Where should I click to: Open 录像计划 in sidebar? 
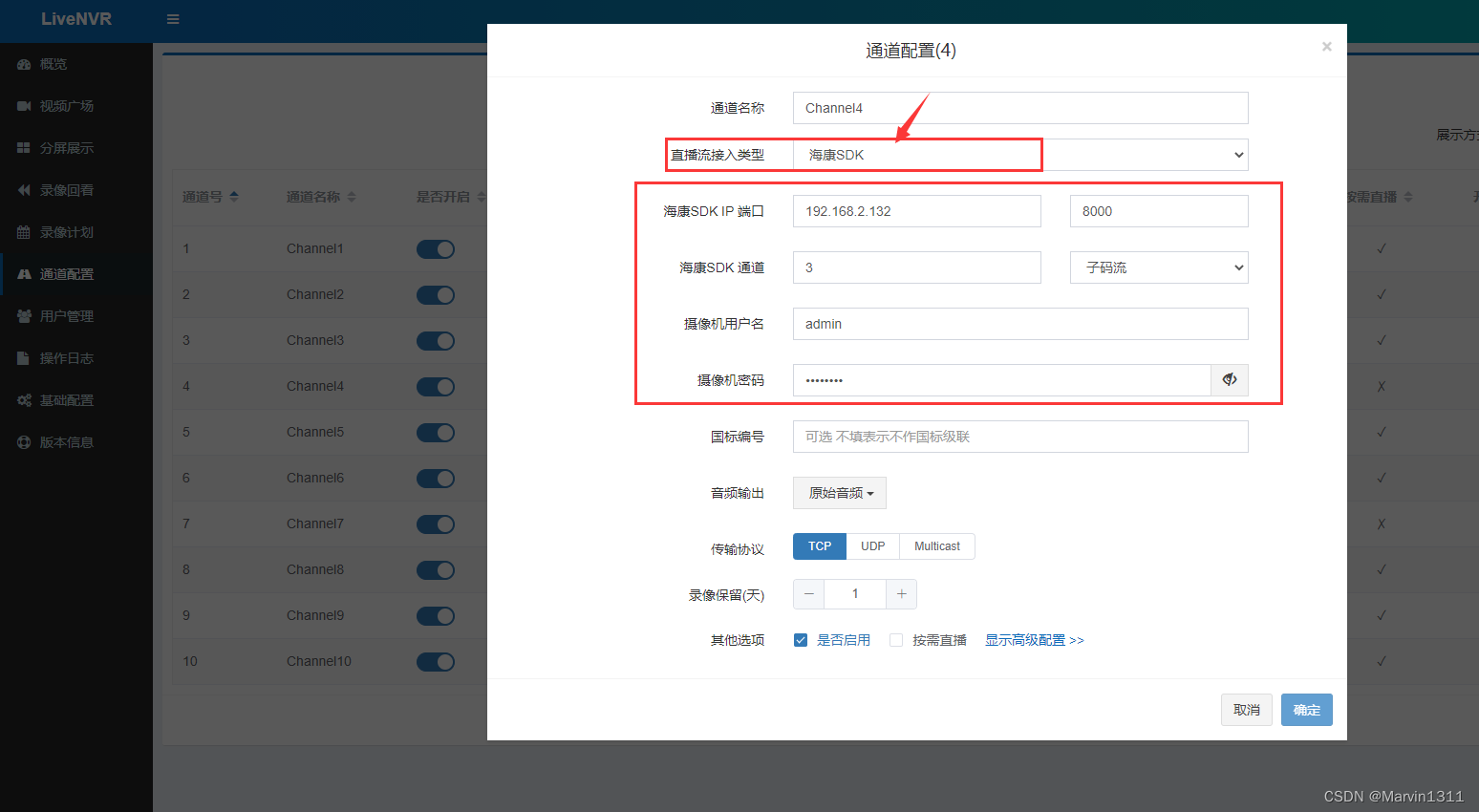(x=76, y=232)
